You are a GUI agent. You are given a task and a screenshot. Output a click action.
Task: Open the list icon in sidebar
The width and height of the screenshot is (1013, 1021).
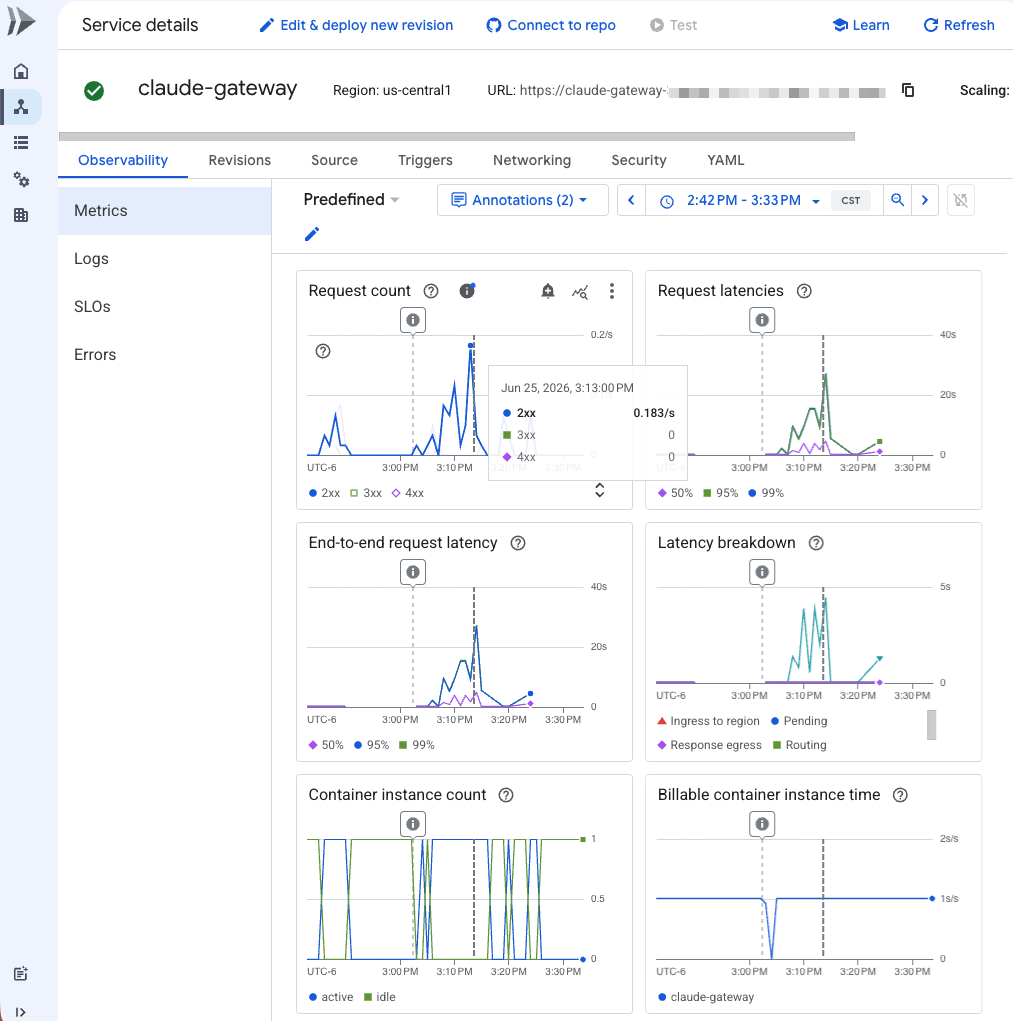click(21, 143)
